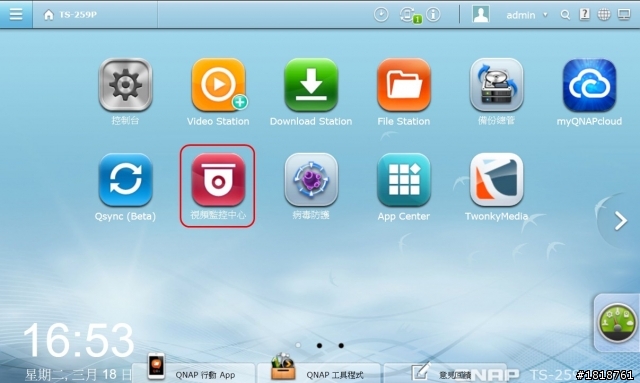The width and height of the screenshot is (640, 383).
Task: Open the online help icon
Action: pyautogui.click(x=584, y=14)
